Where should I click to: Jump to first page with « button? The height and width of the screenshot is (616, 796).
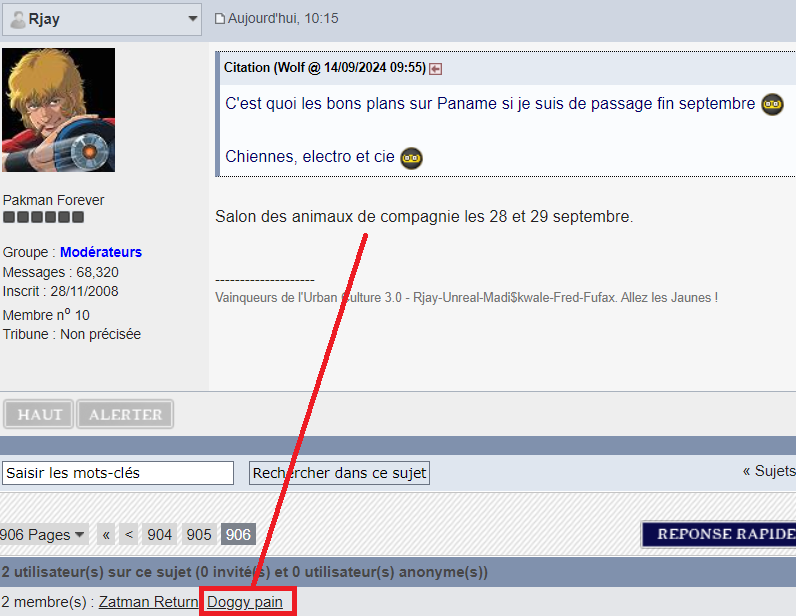[106, 535]
